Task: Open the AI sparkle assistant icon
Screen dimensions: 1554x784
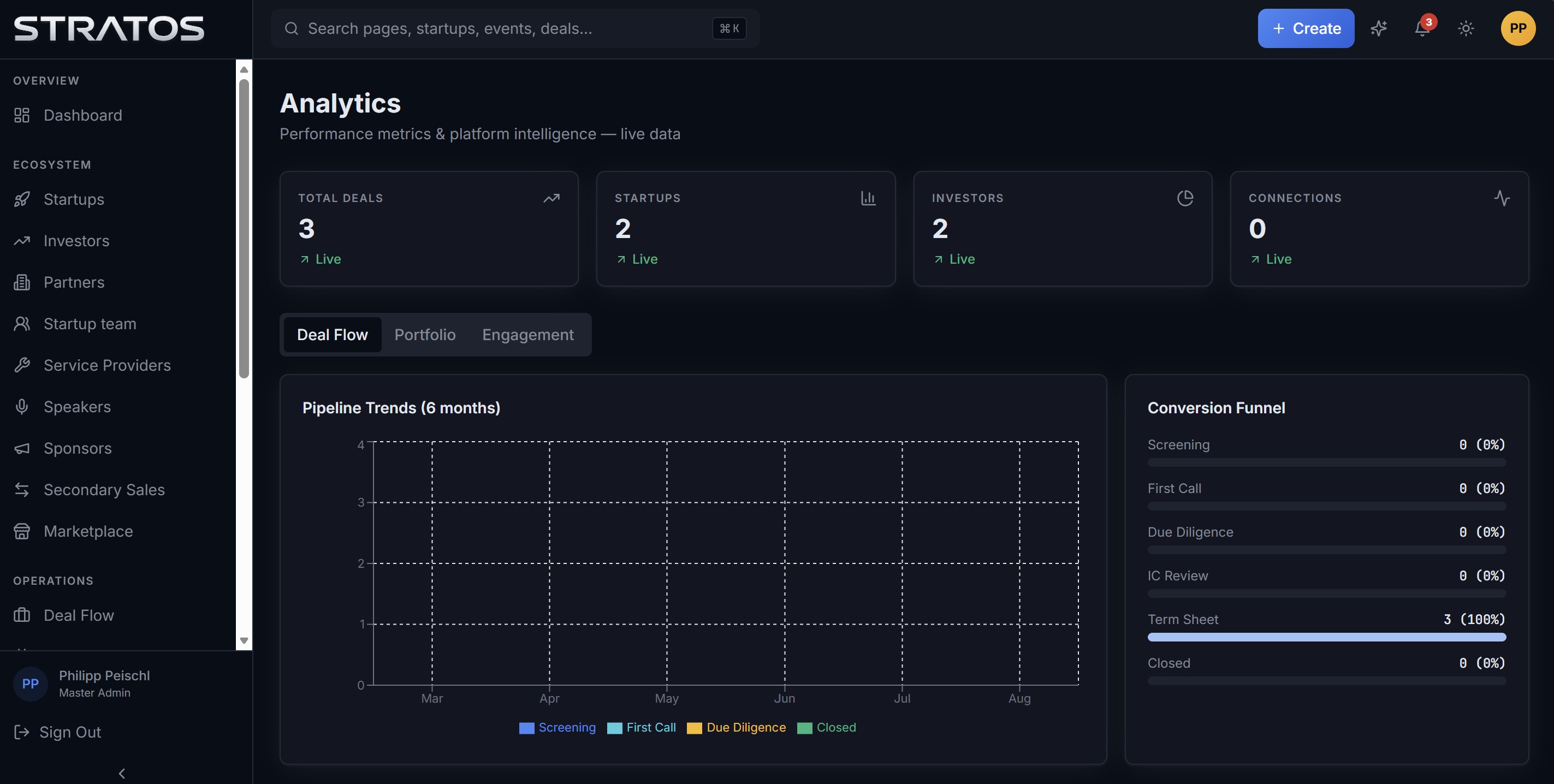Action: point(1378,28)
